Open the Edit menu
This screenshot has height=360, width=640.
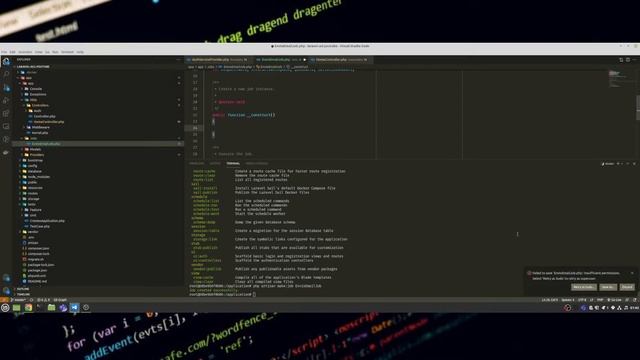coord(13,52)
